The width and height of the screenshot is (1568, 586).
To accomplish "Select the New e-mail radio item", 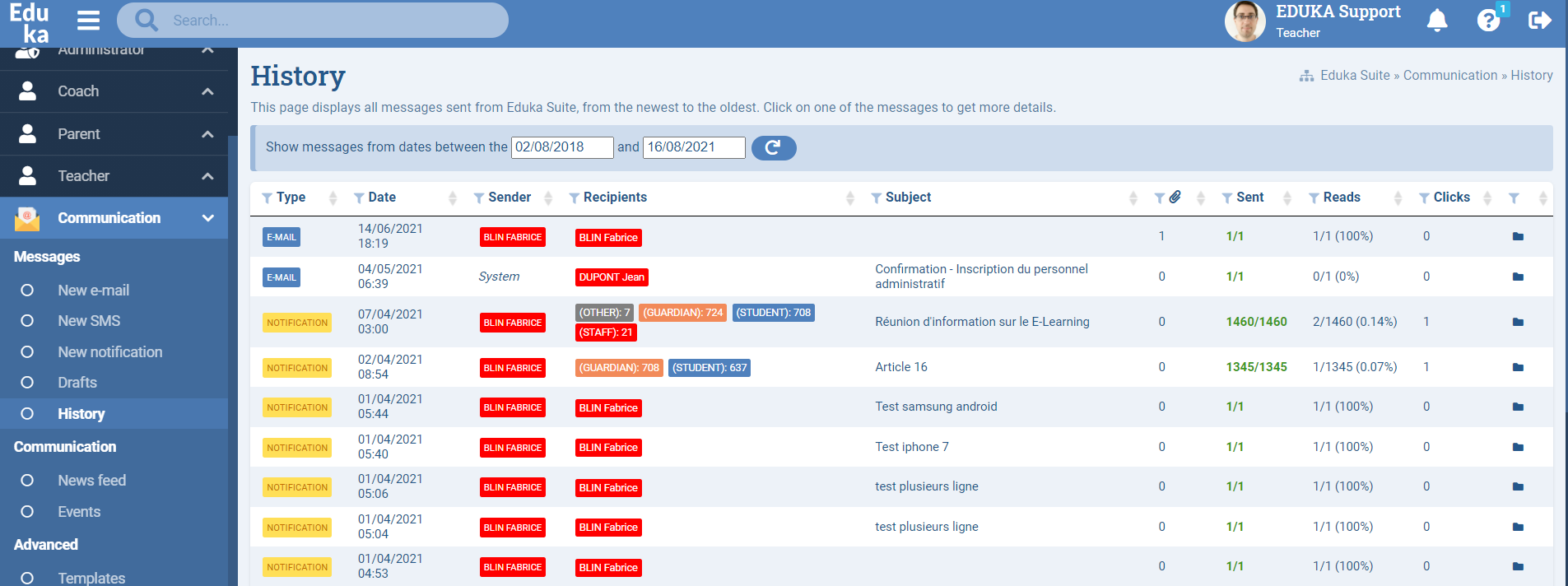I will 27,291.
